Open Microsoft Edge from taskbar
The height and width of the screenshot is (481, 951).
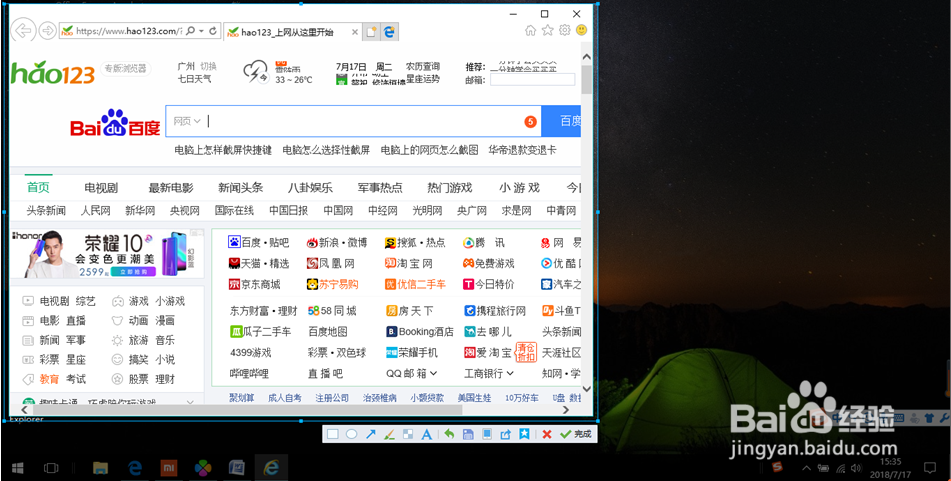135,468
